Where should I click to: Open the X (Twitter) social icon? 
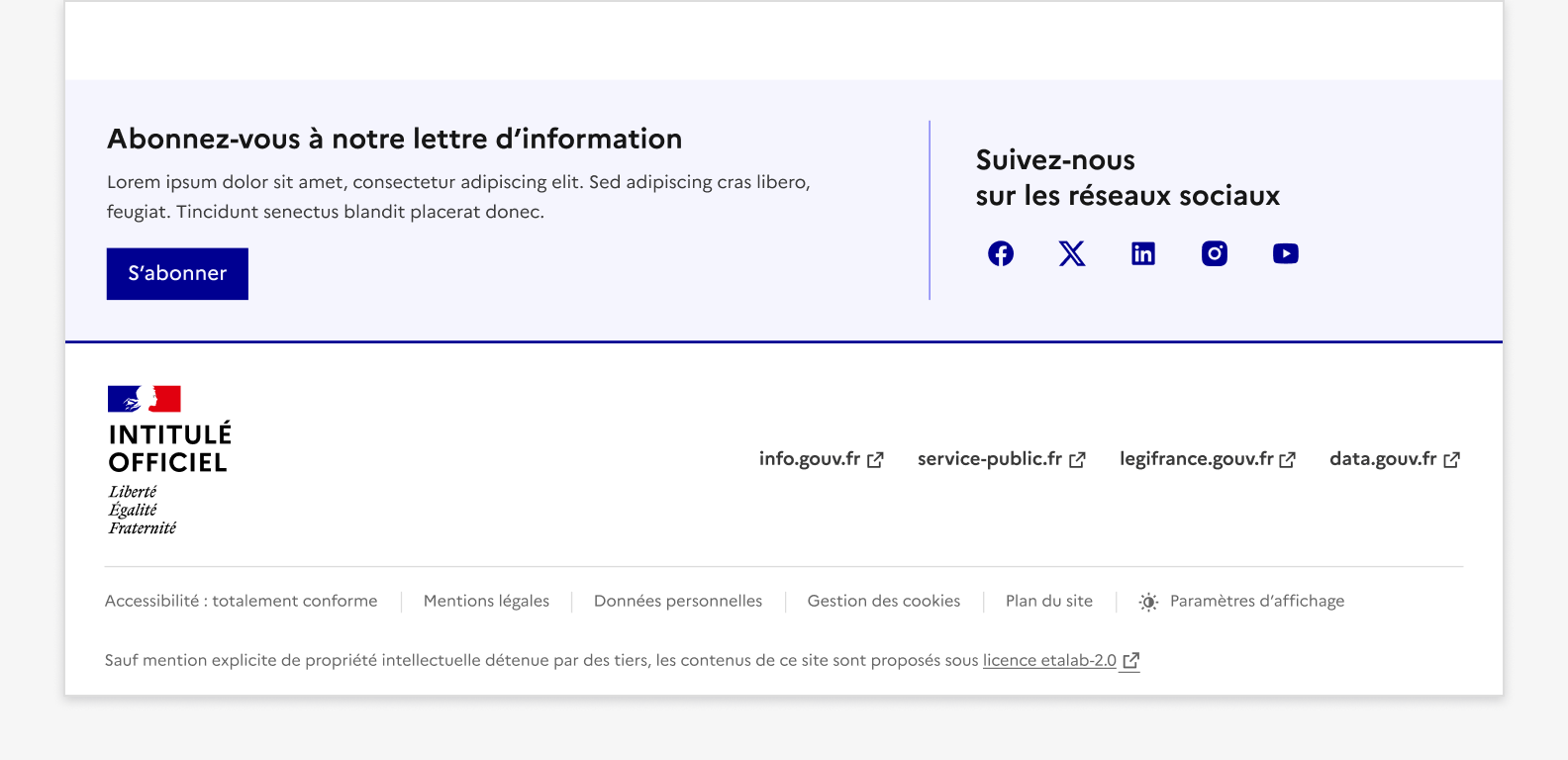pyautogui.click(x=1072, y=253)
